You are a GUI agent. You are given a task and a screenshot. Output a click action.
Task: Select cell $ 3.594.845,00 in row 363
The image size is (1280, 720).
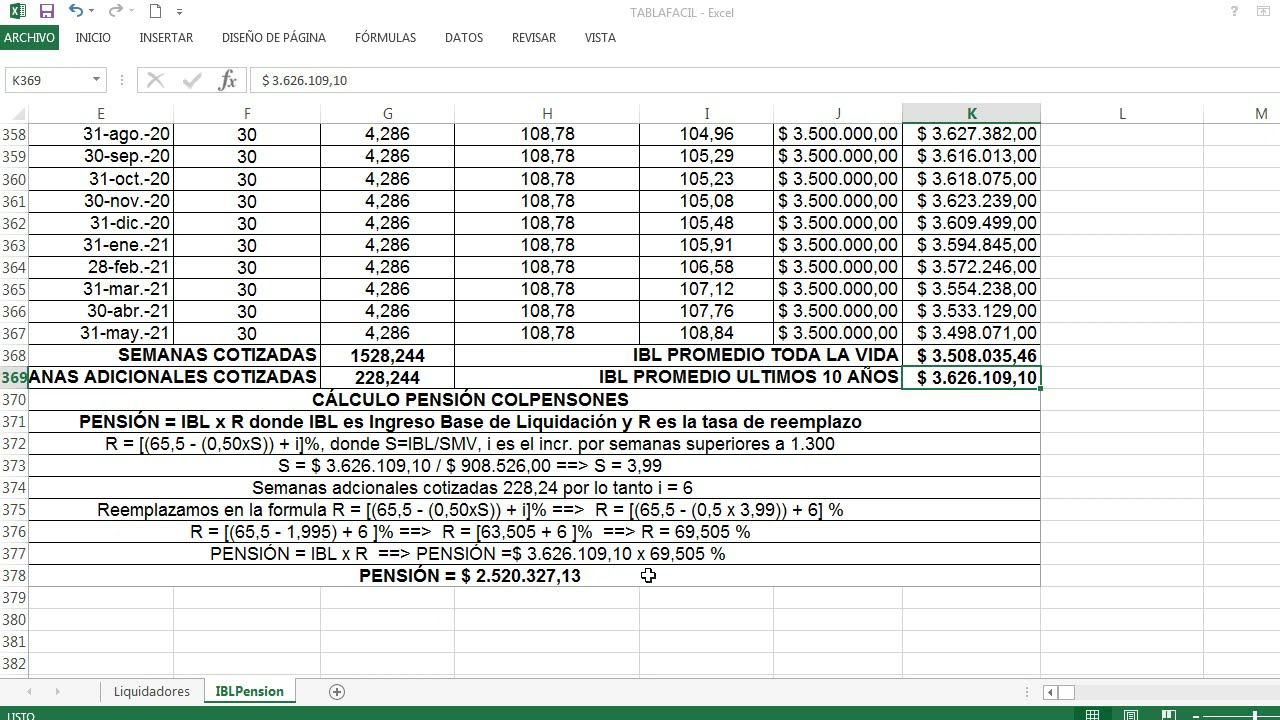pos(971,245)
